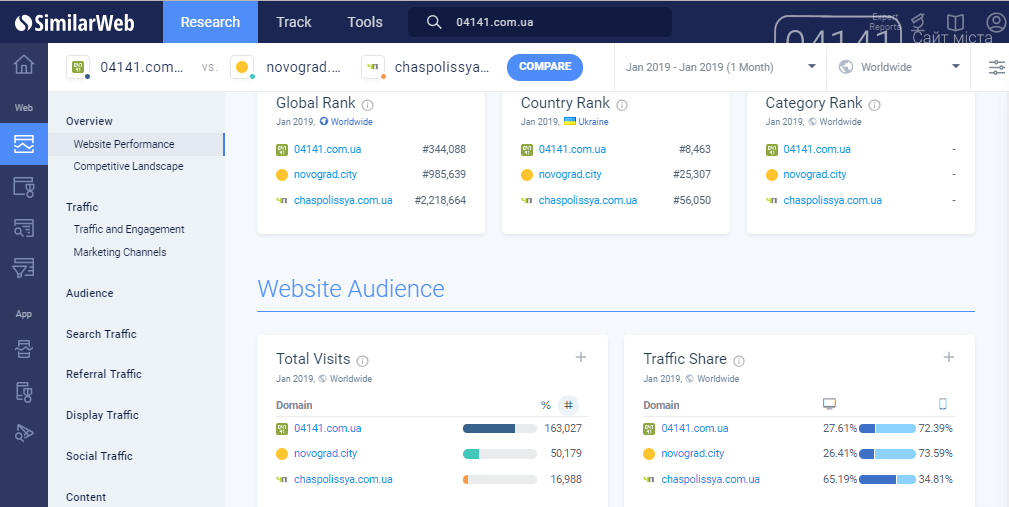Viewport: 1009px width, 507px height.
Task: Click the Country Rank info icon
Action: click(x=622, y=104)
